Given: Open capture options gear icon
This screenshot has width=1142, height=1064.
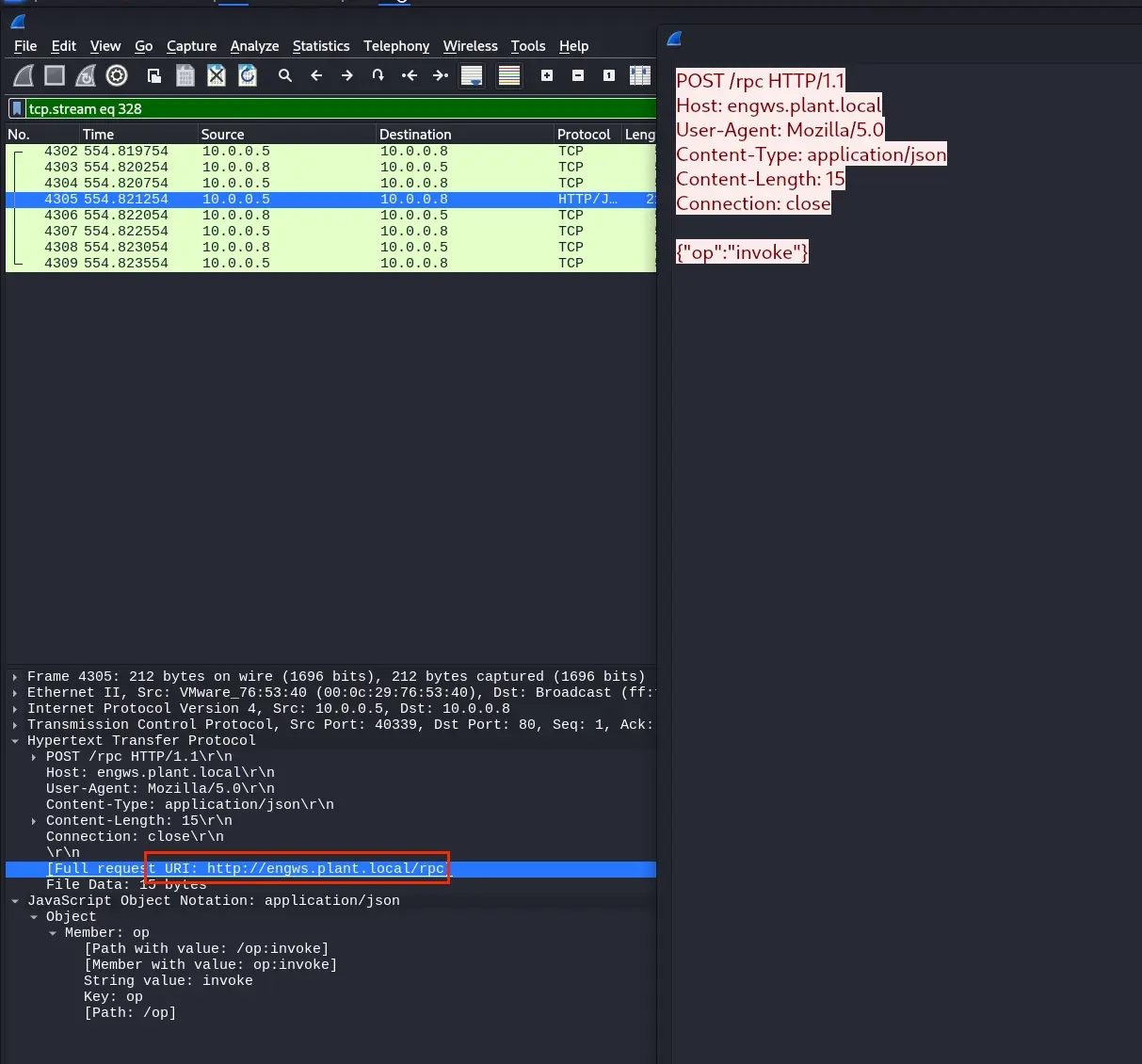Looking at the screenshot, I should pos(117,75).
